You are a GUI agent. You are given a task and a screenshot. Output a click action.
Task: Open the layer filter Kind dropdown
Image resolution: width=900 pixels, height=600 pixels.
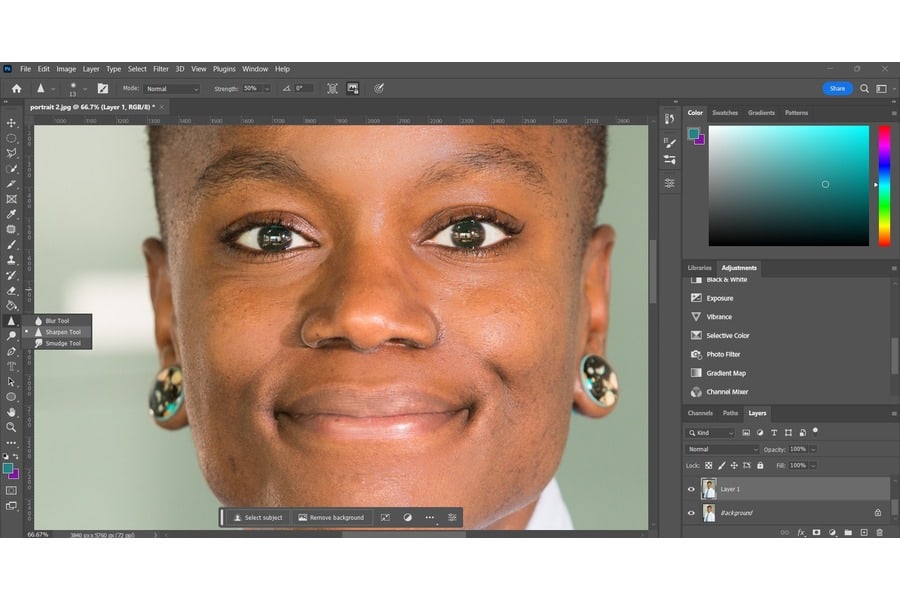(x=711, y=433)
